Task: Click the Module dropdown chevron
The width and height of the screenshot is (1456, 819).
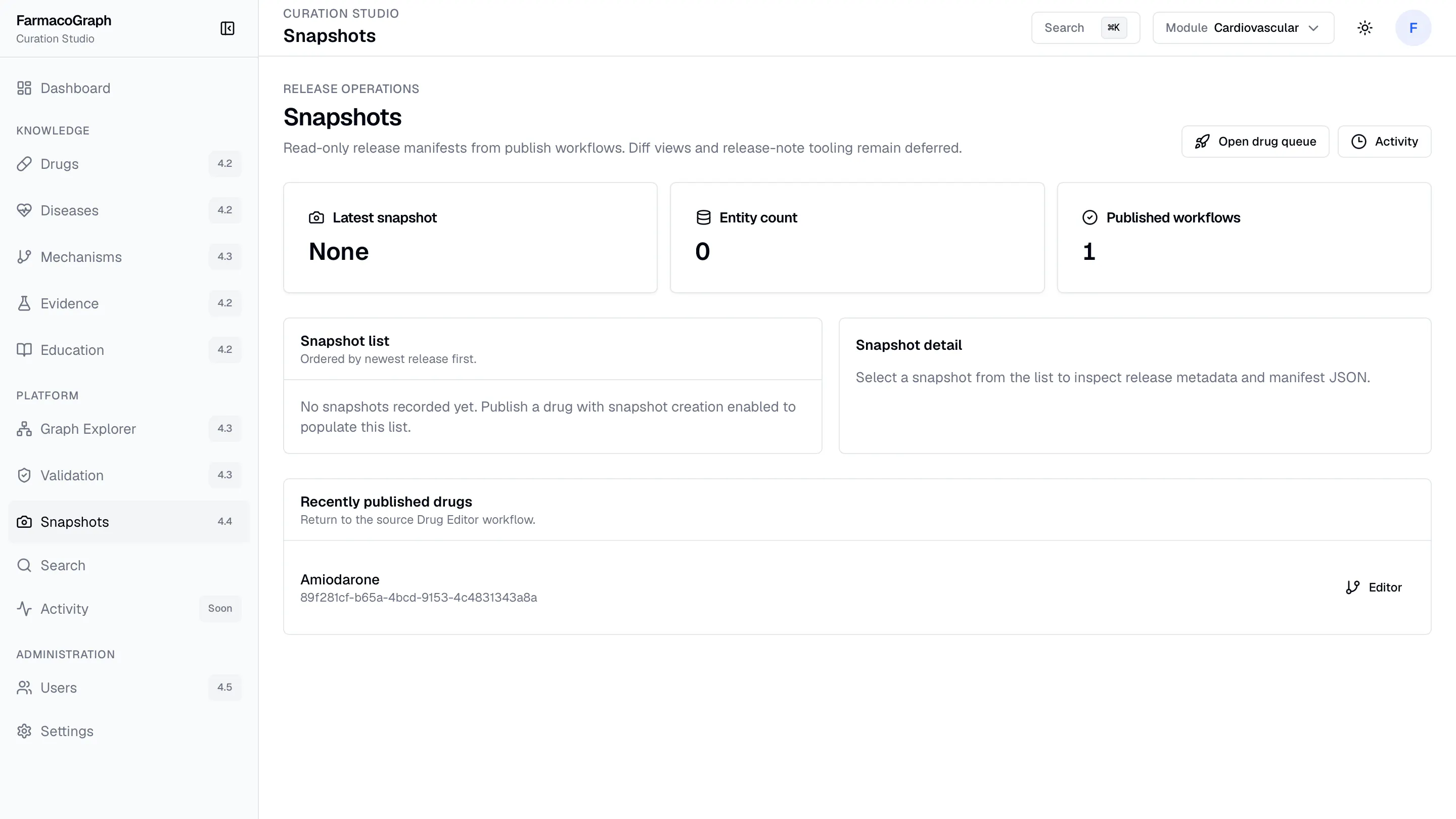Action: (x=1313, y=28)
